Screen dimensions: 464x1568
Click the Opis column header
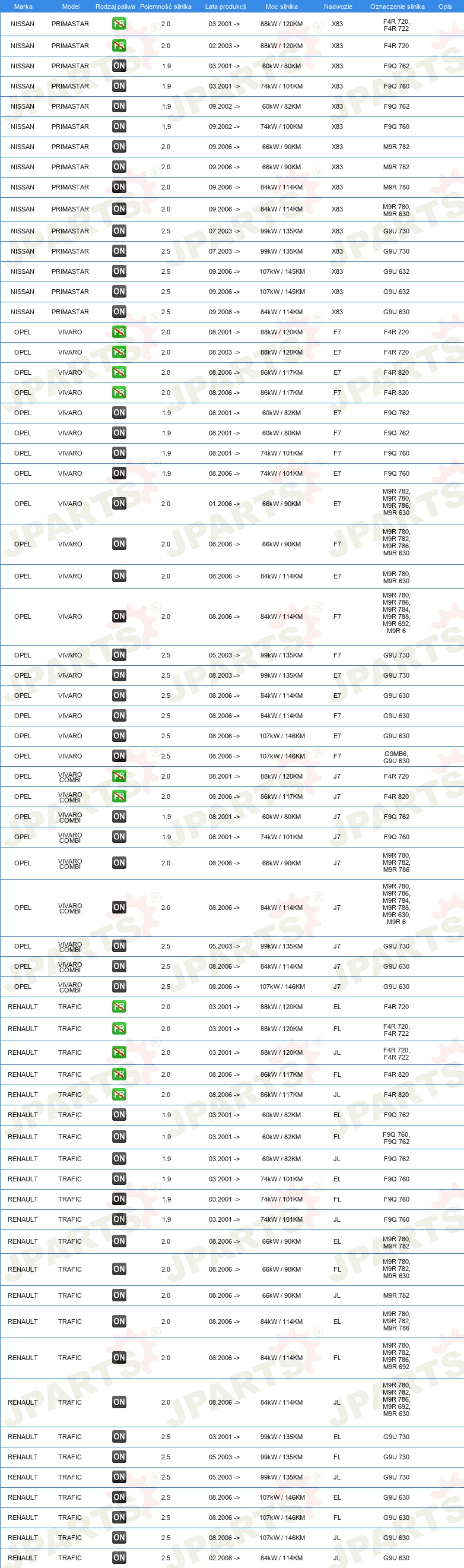445,7
